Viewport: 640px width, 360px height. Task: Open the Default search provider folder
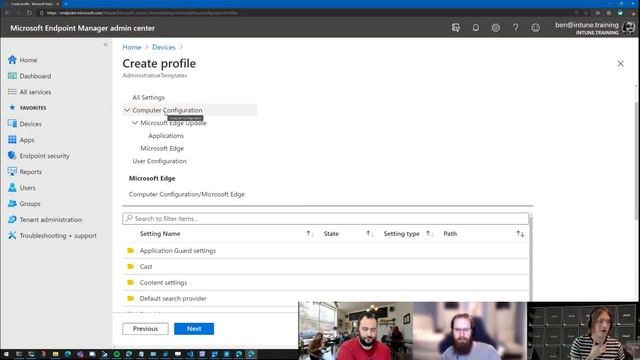[173, 298]
